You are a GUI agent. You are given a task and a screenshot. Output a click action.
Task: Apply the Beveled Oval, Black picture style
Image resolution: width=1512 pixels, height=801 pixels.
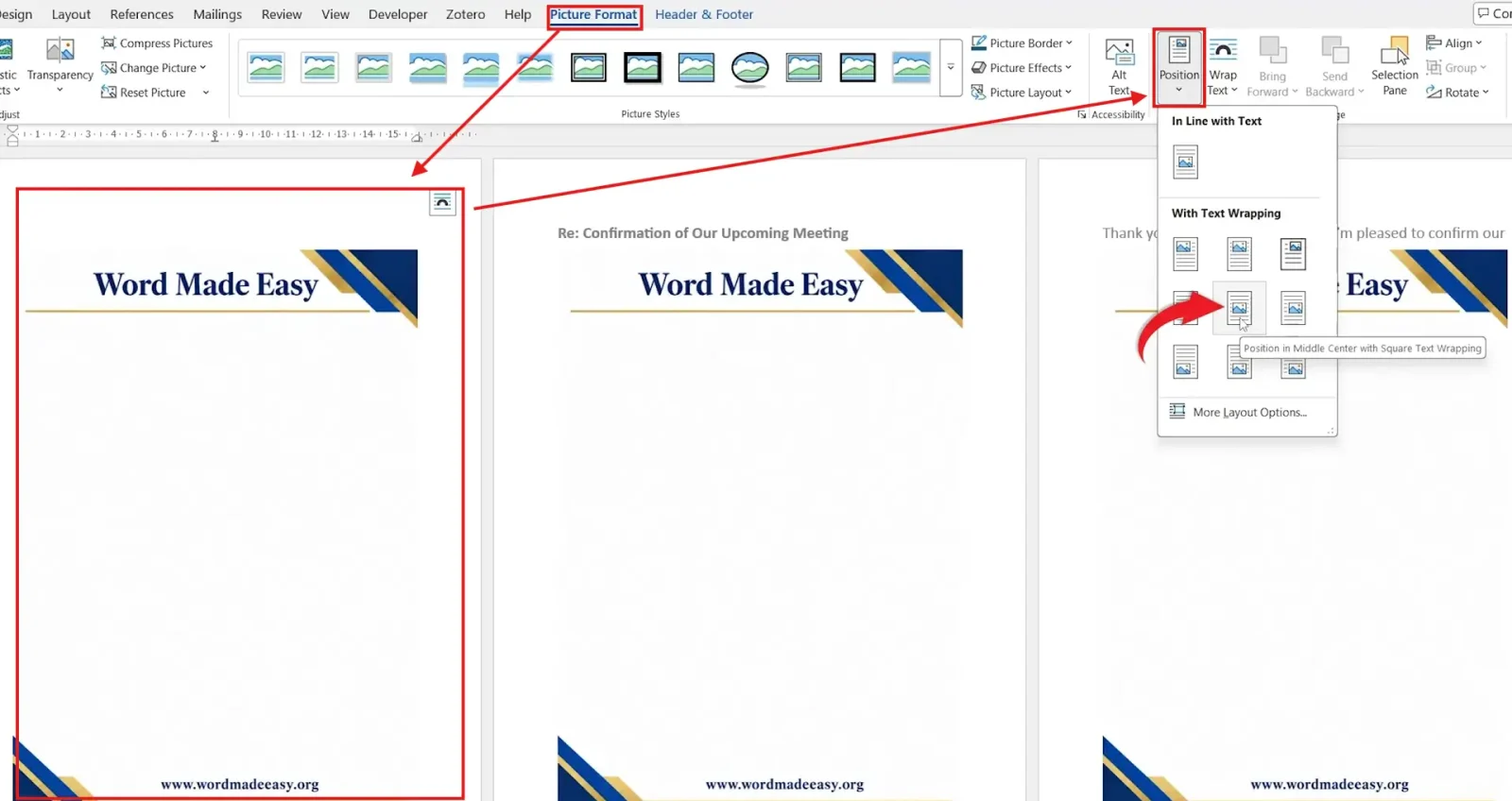pos(749,68)
